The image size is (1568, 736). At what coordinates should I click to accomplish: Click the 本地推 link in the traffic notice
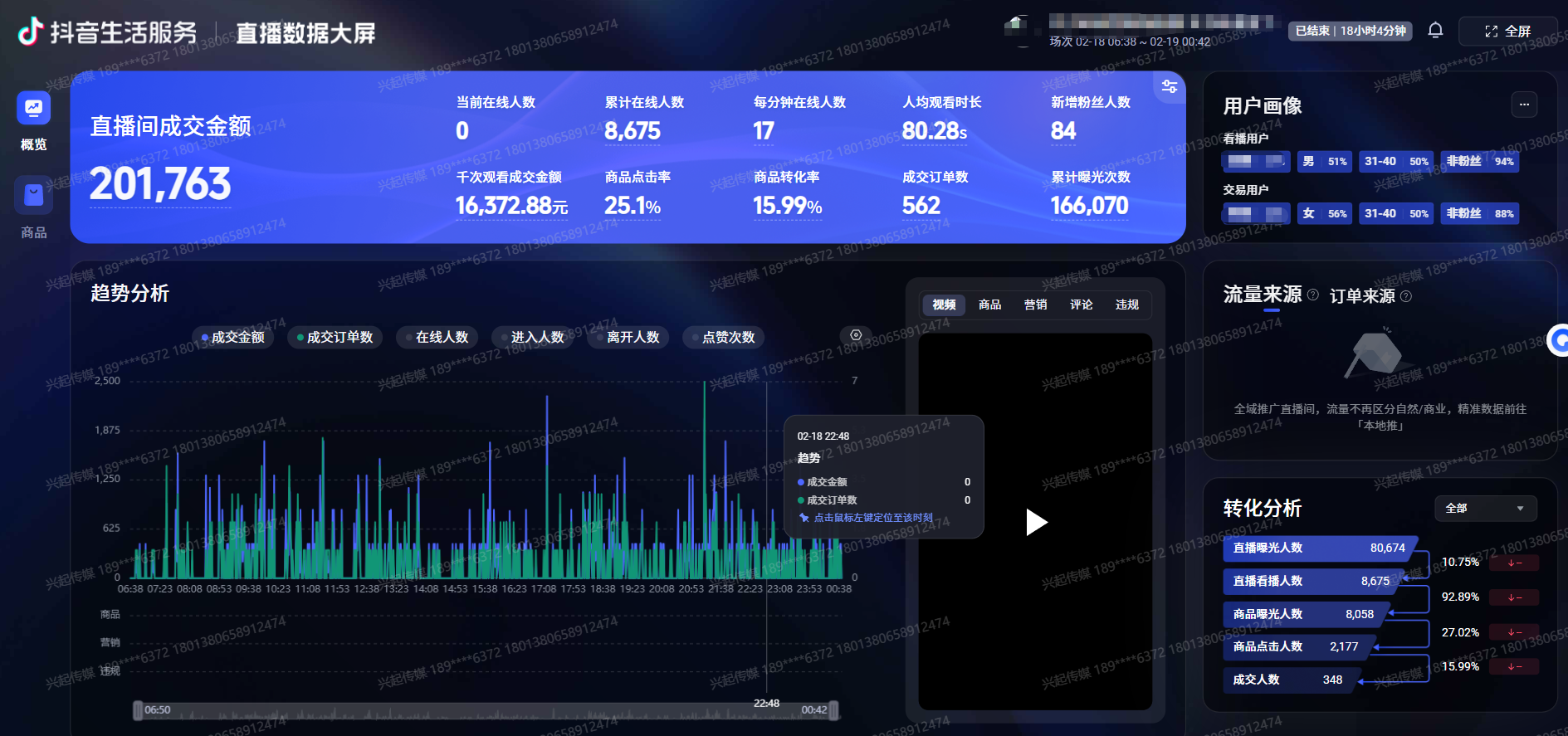pos(1380,426)
